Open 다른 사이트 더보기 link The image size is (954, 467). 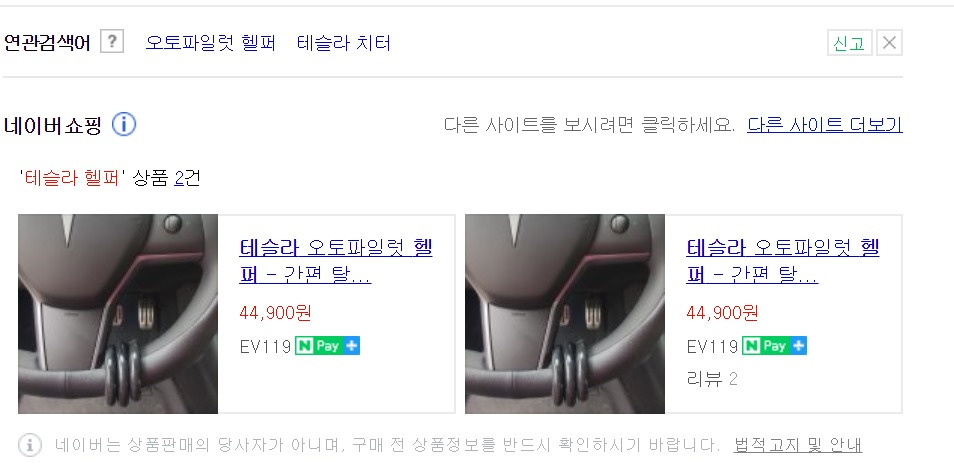pos(824,125)
